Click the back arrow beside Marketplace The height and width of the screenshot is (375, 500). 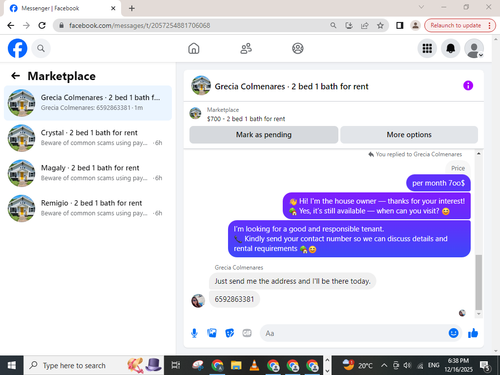click(x=15, y=76)
